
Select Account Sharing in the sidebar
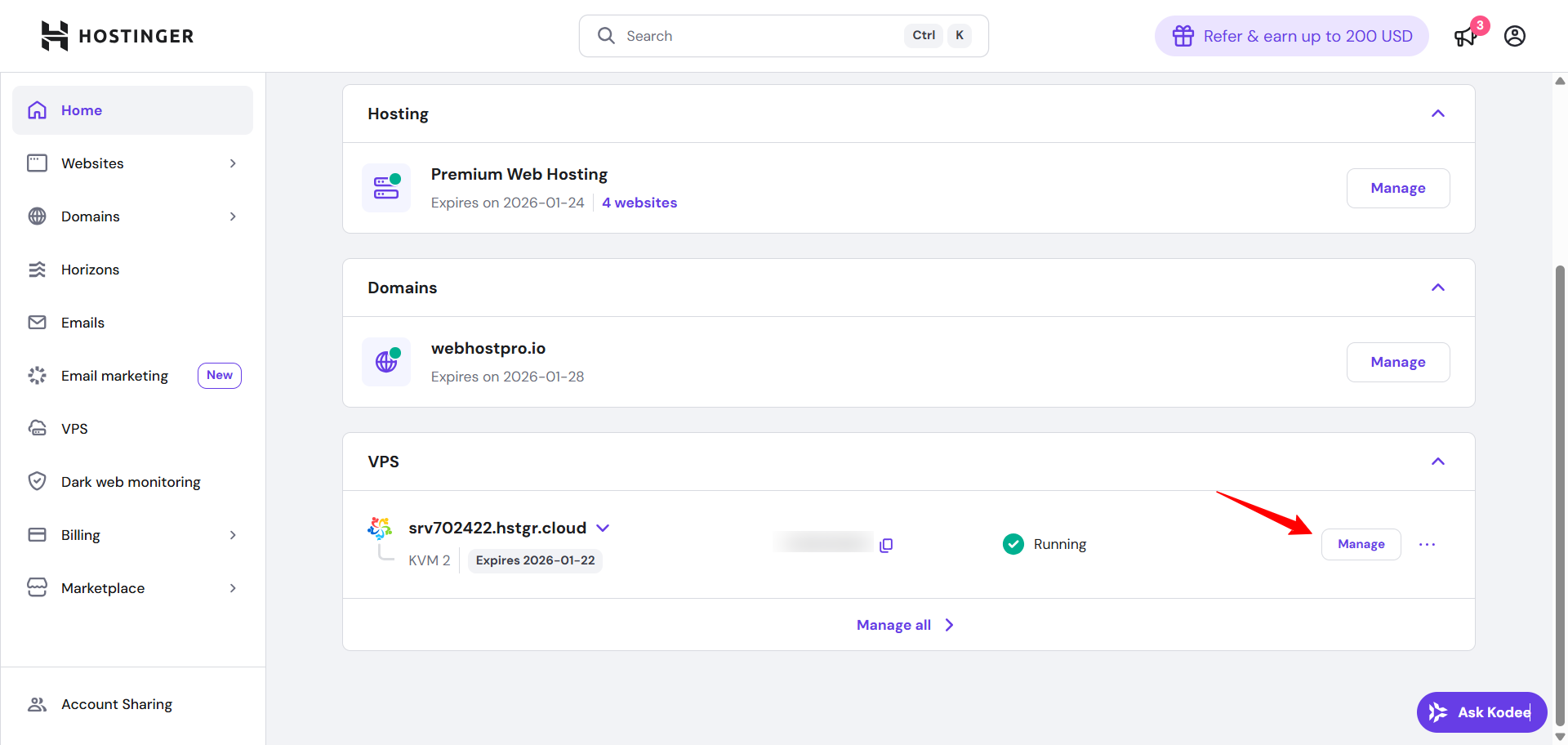click(117, 703)
